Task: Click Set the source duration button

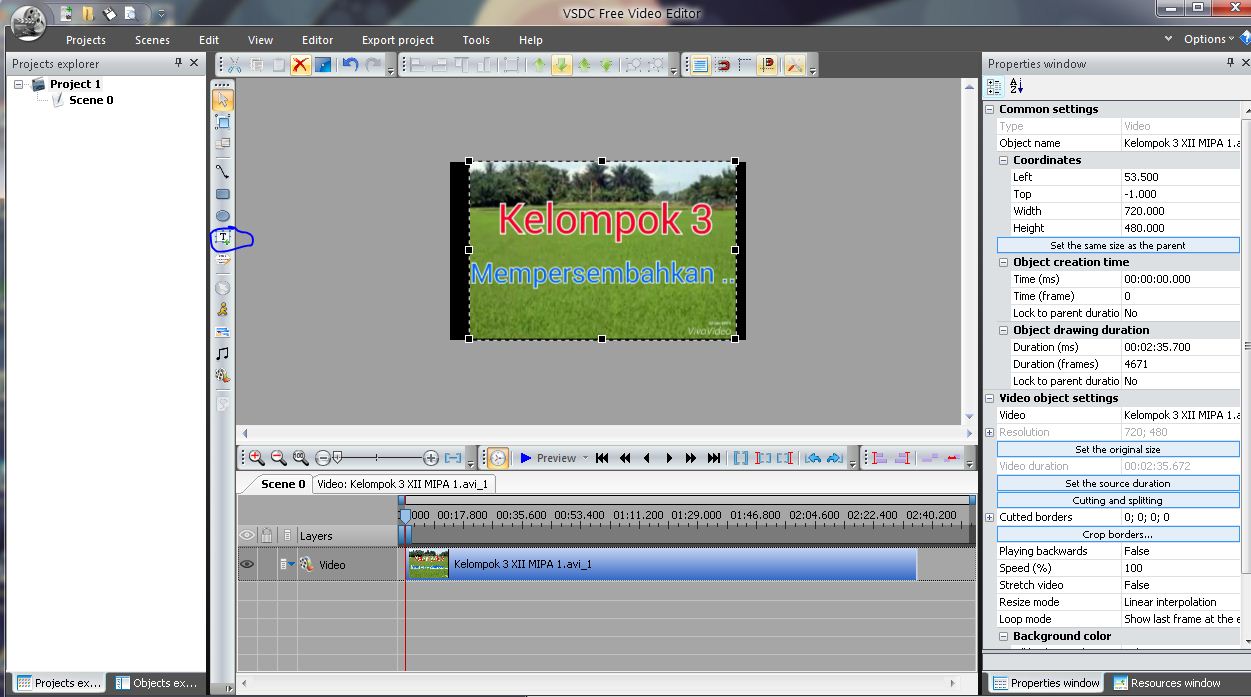Action: 1118,483
